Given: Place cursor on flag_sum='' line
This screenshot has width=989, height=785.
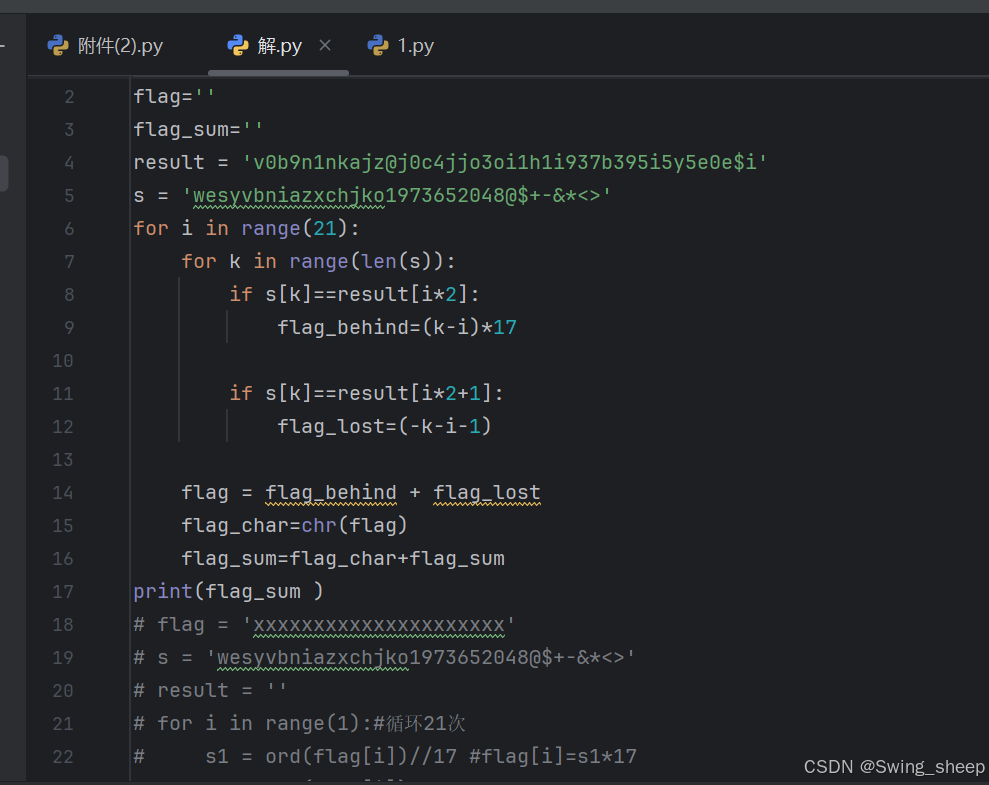Looking at the screenshot, I should [x=198, y=130].
